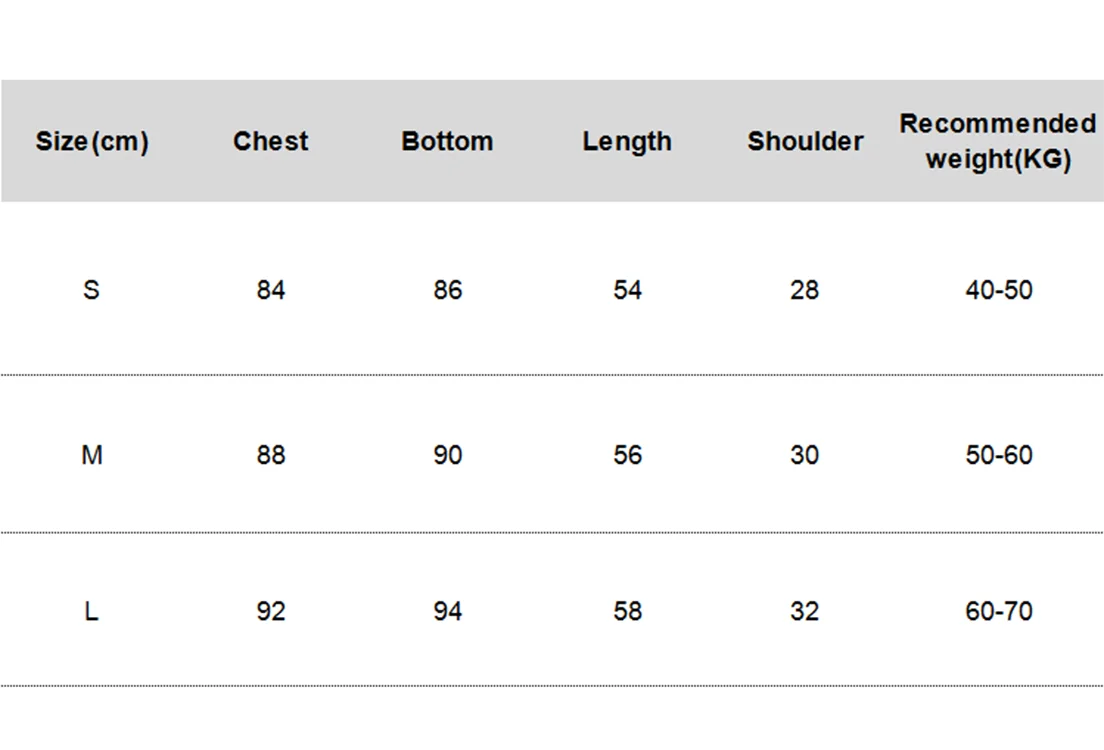Click the 60-70 recommended weight cell
Image resolution: width=1104 pixels, height=750 pixels.
coord(998,611)
